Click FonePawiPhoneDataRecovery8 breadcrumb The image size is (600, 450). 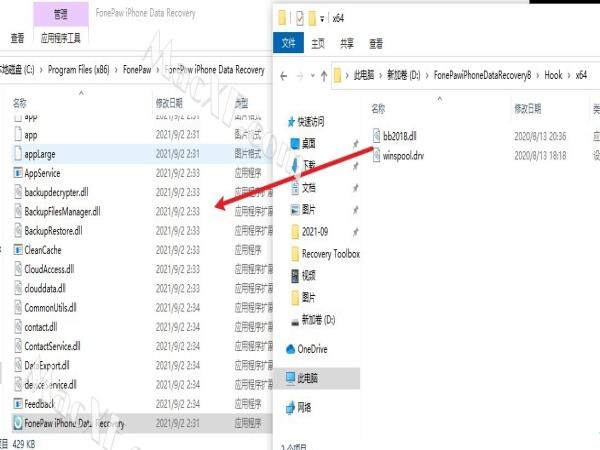[x=482, y=75]
